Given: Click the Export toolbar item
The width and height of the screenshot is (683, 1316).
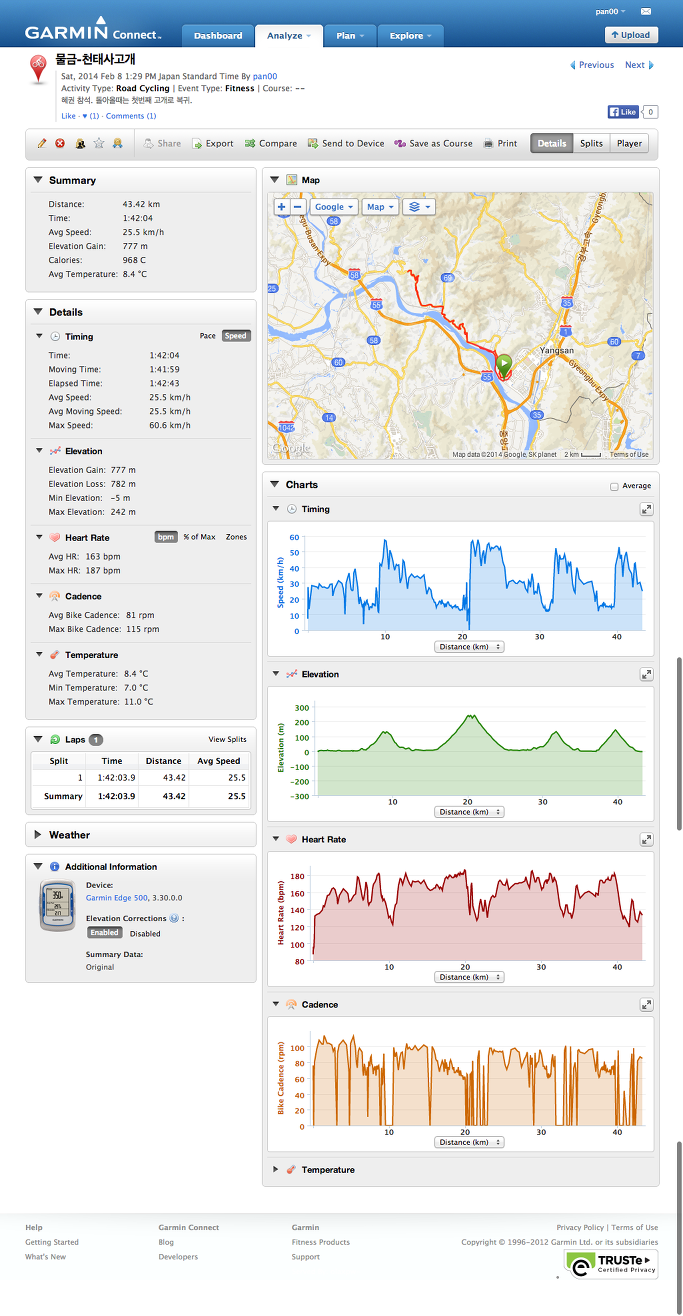Looking at the screenshot, I should (x=213, y=144).
